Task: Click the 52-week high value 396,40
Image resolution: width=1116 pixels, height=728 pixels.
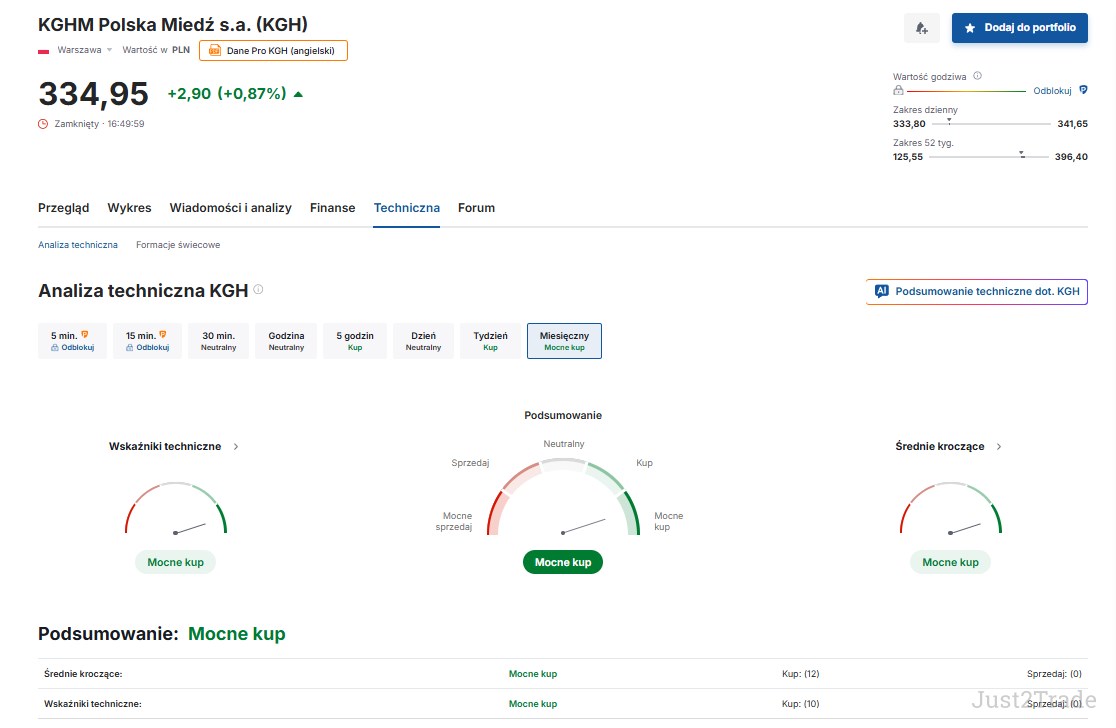Action: 1071,157
